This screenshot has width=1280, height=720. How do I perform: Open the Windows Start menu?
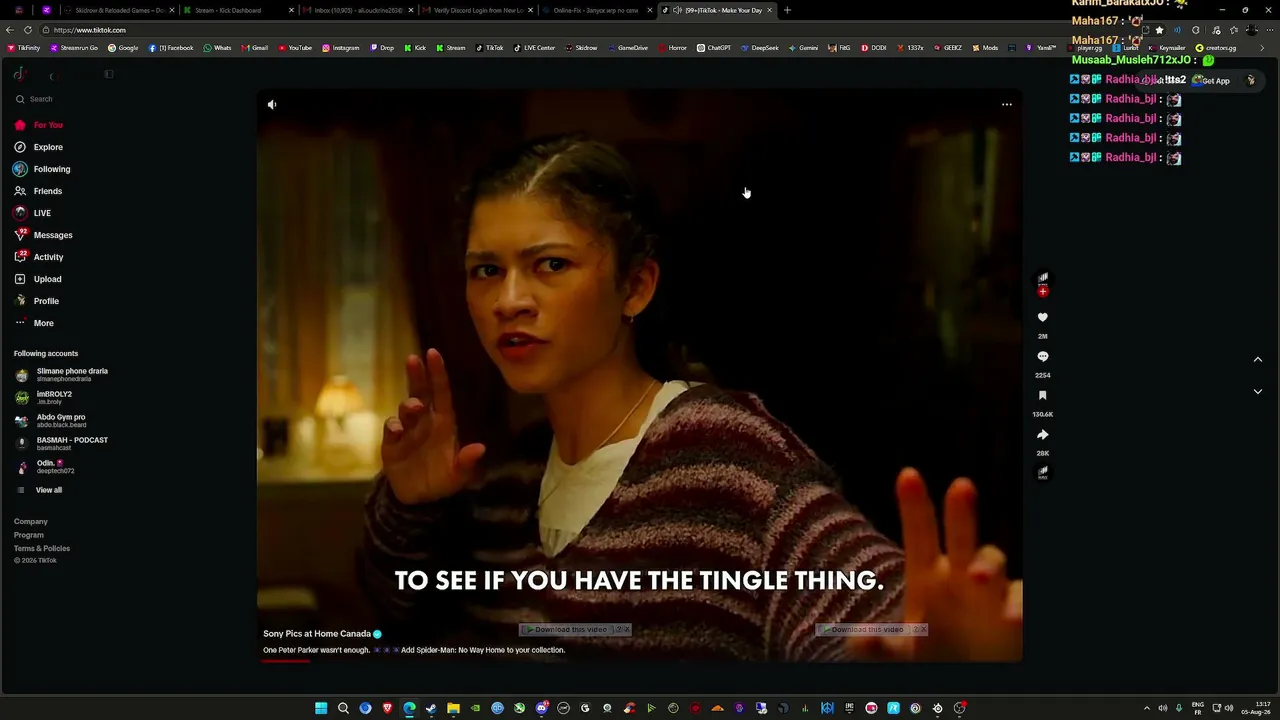321,708
